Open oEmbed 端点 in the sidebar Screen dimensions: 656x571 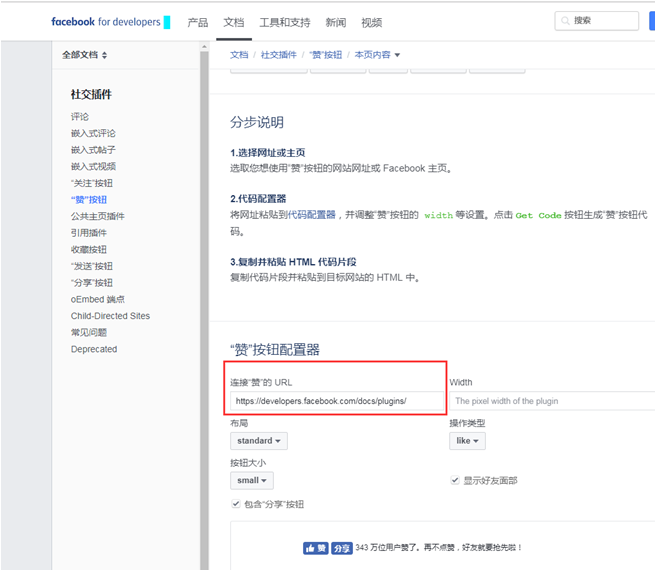98,299
